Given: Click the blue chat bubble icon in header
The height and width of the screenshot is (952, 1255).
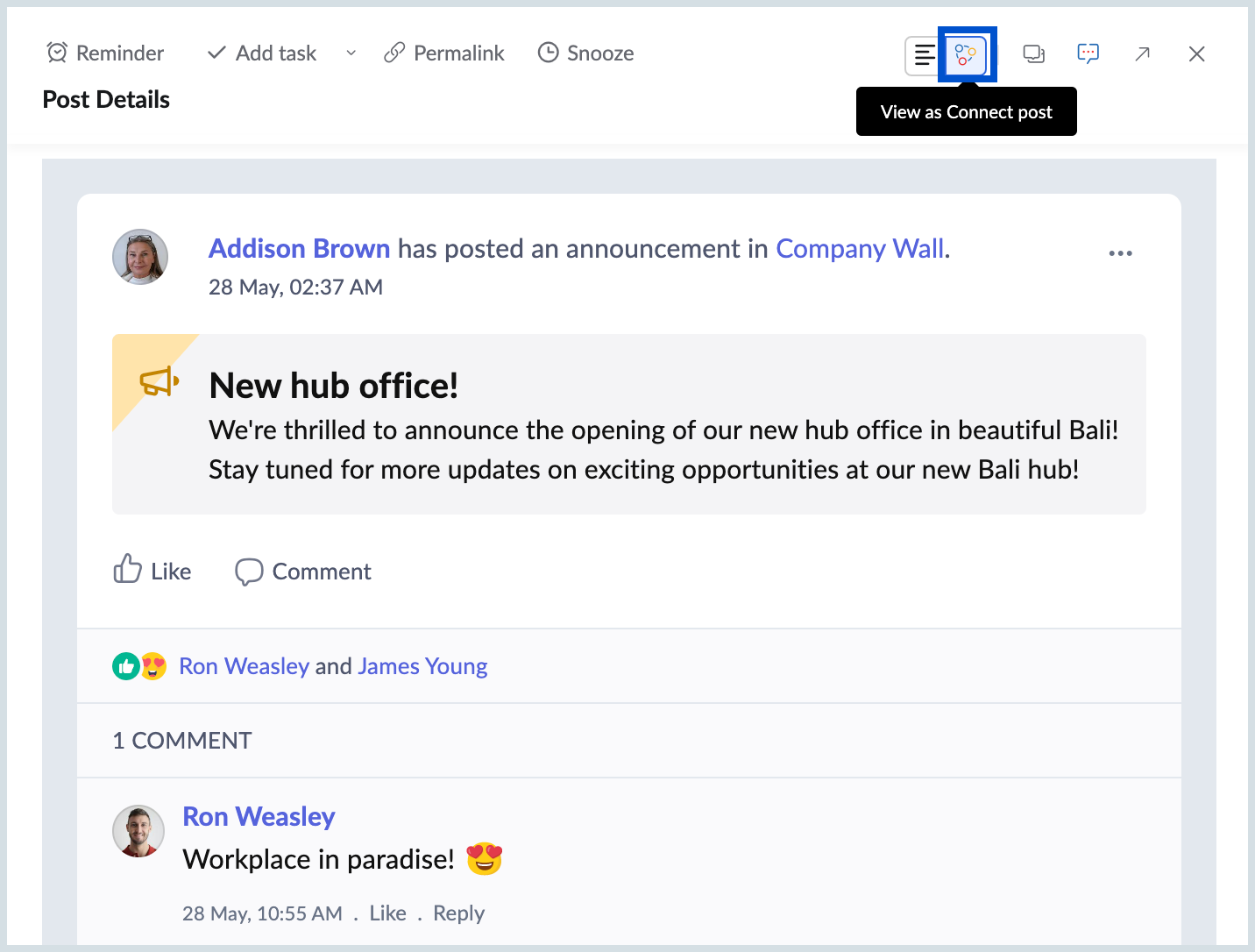Looking at the screenshot, I should coord(1088,54).
